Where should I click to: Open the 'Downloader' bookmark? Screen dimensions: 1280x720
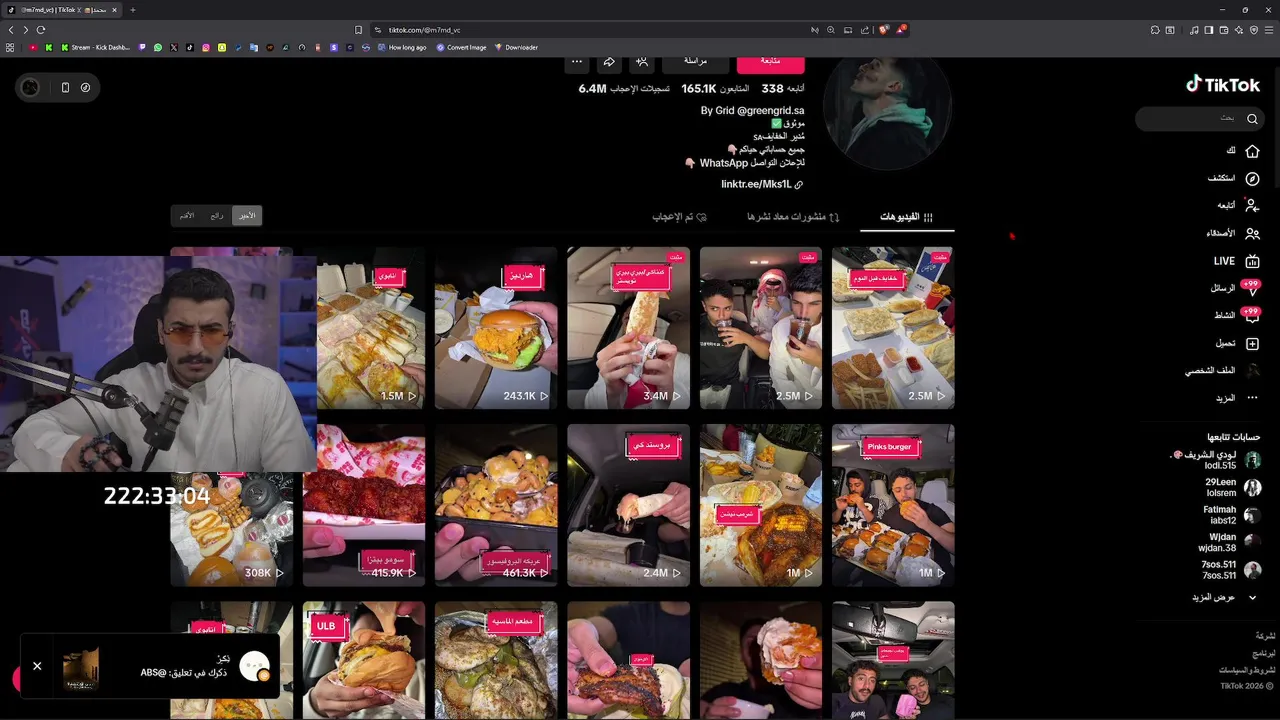pyautogui.click(x=516, y=47)
